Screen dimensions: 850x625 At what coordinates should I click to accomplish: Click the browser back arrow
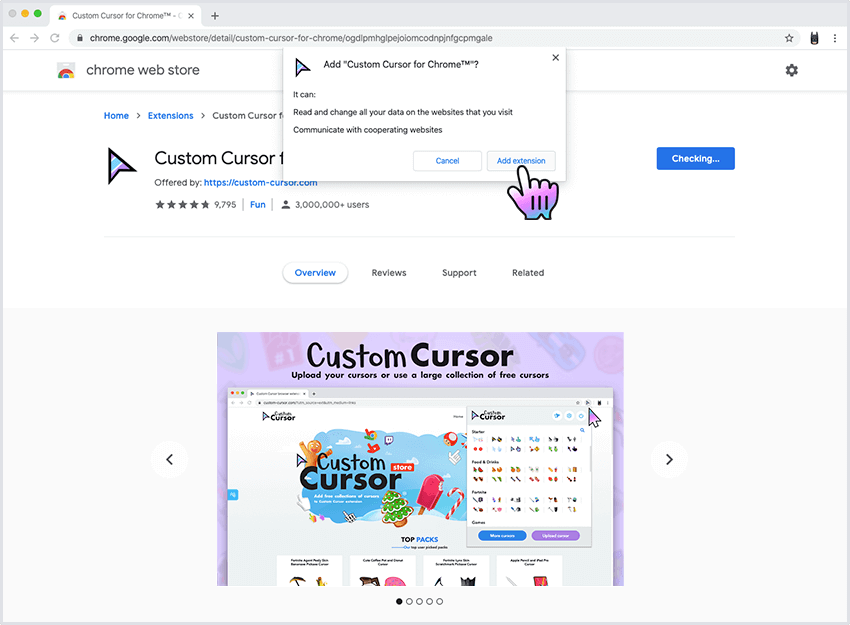point(15,38)
